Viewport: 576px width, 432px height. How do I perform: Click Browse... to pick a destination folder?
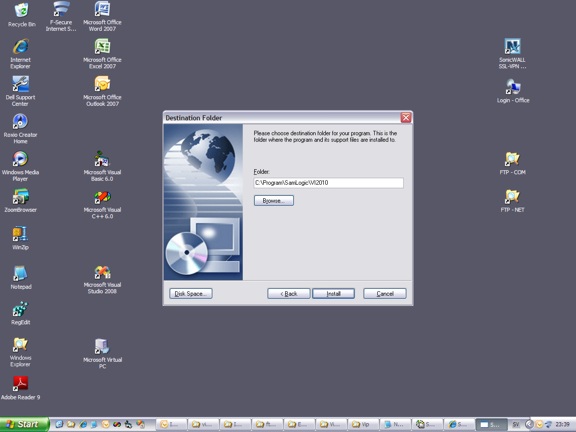[x=274, y=201]
